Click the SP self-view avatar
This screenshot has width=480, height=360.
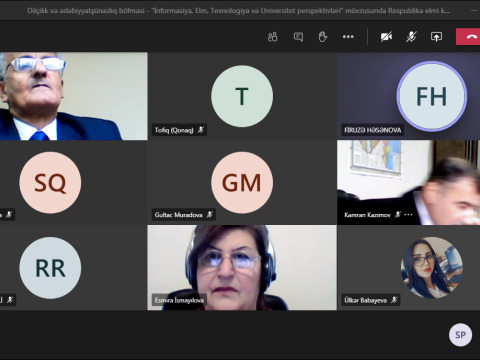coord(460,335)
